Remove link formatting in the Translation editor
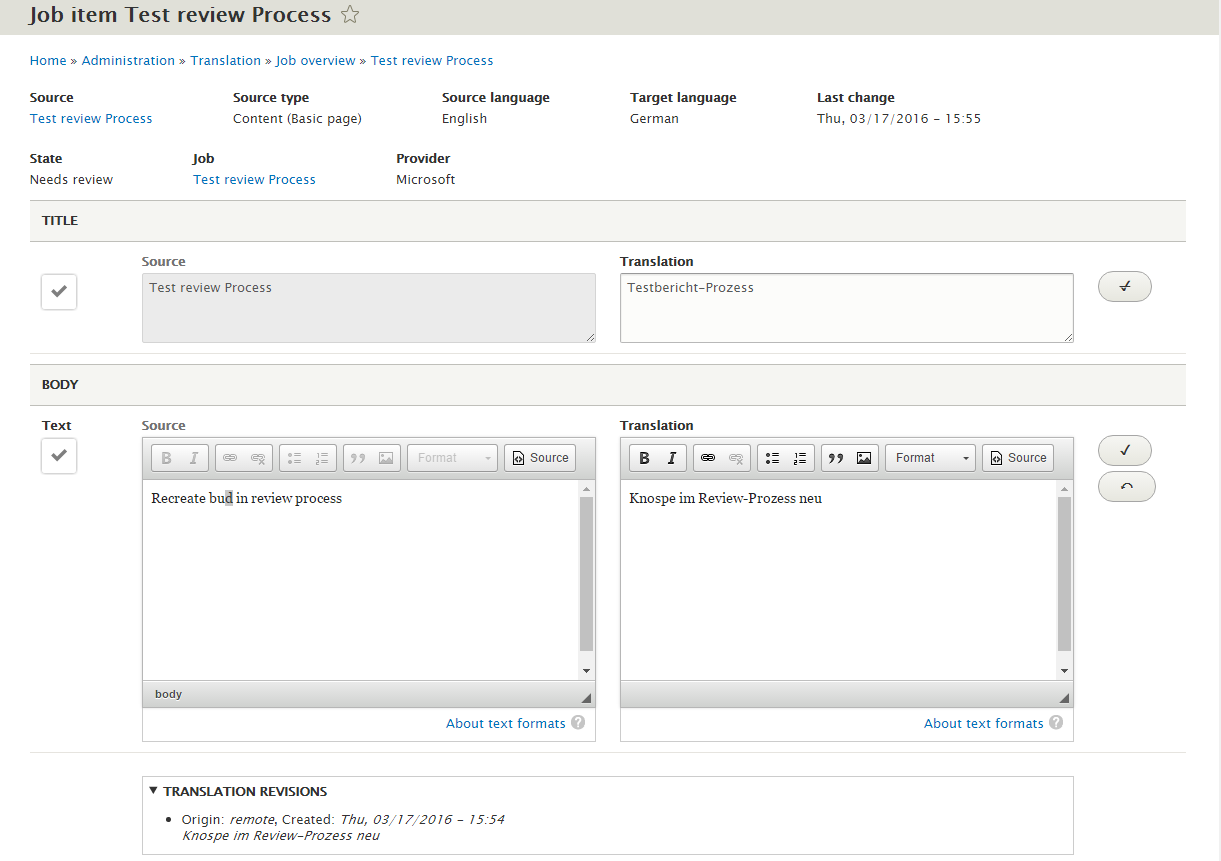This screenshot has width=1221, height=861. point(734,457)
